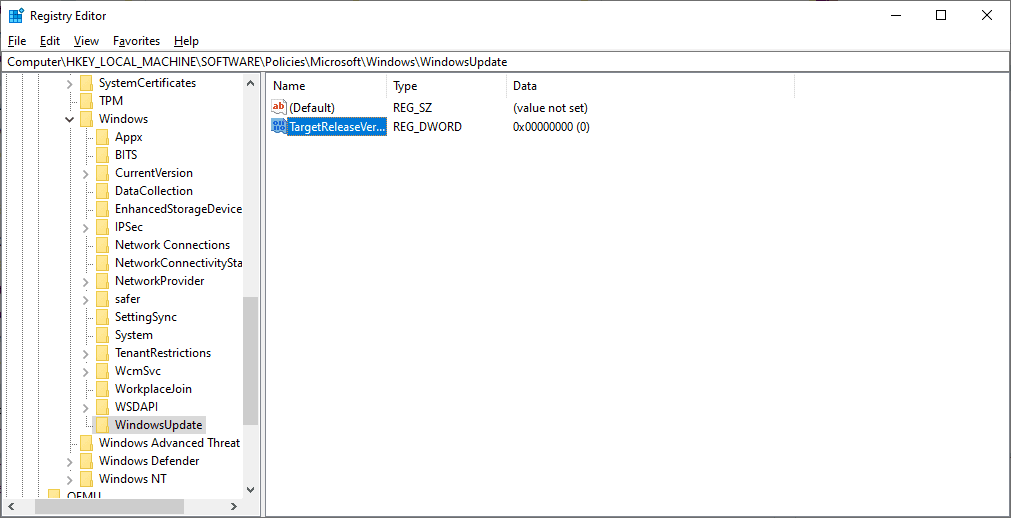Click the tree scroll up arrow

(x=251, y=83)
